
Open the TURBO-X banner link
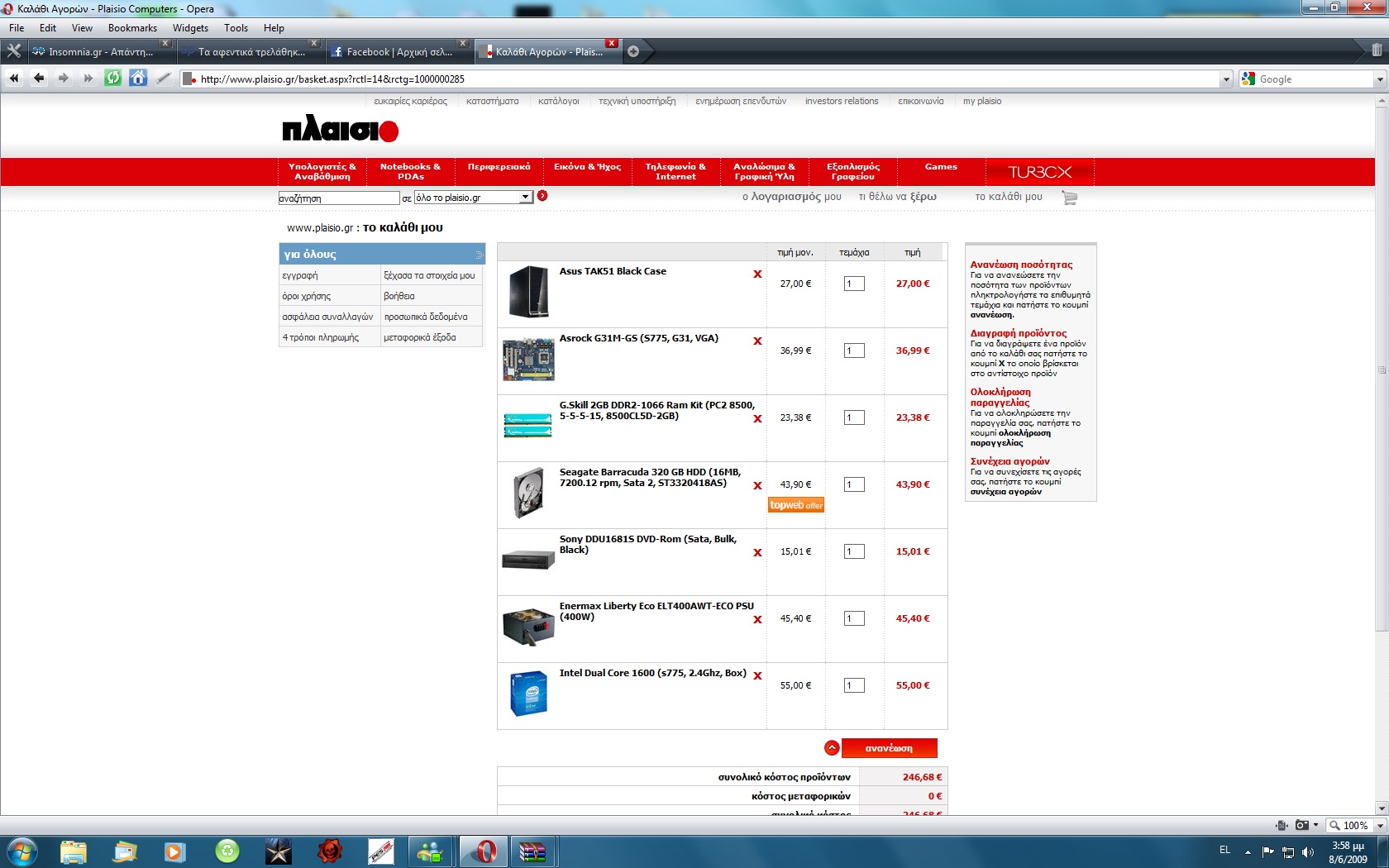(1040, 172)
